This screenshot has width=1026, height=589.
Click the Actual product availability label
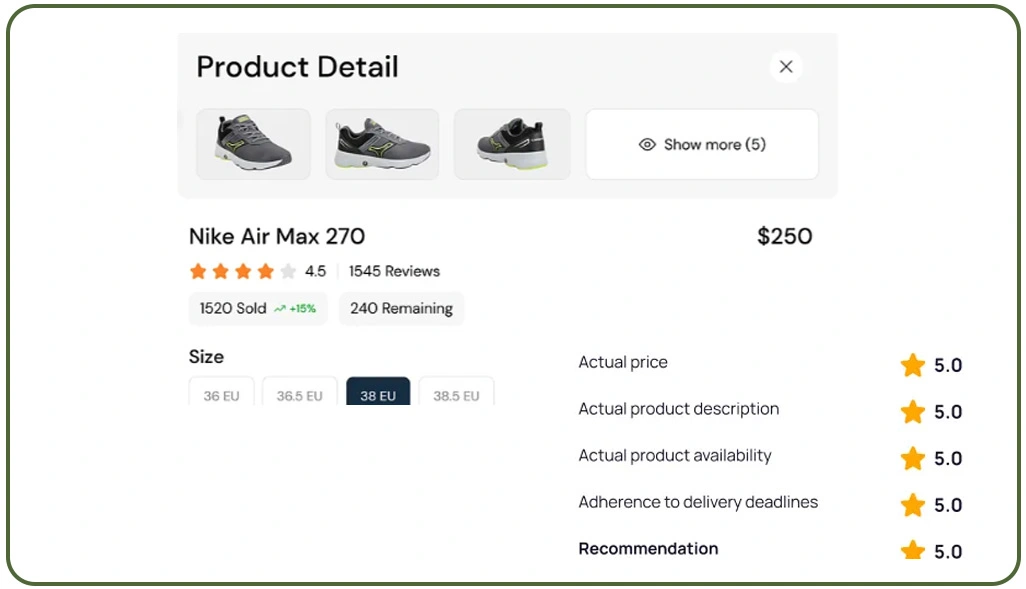[x=675, y=455]
